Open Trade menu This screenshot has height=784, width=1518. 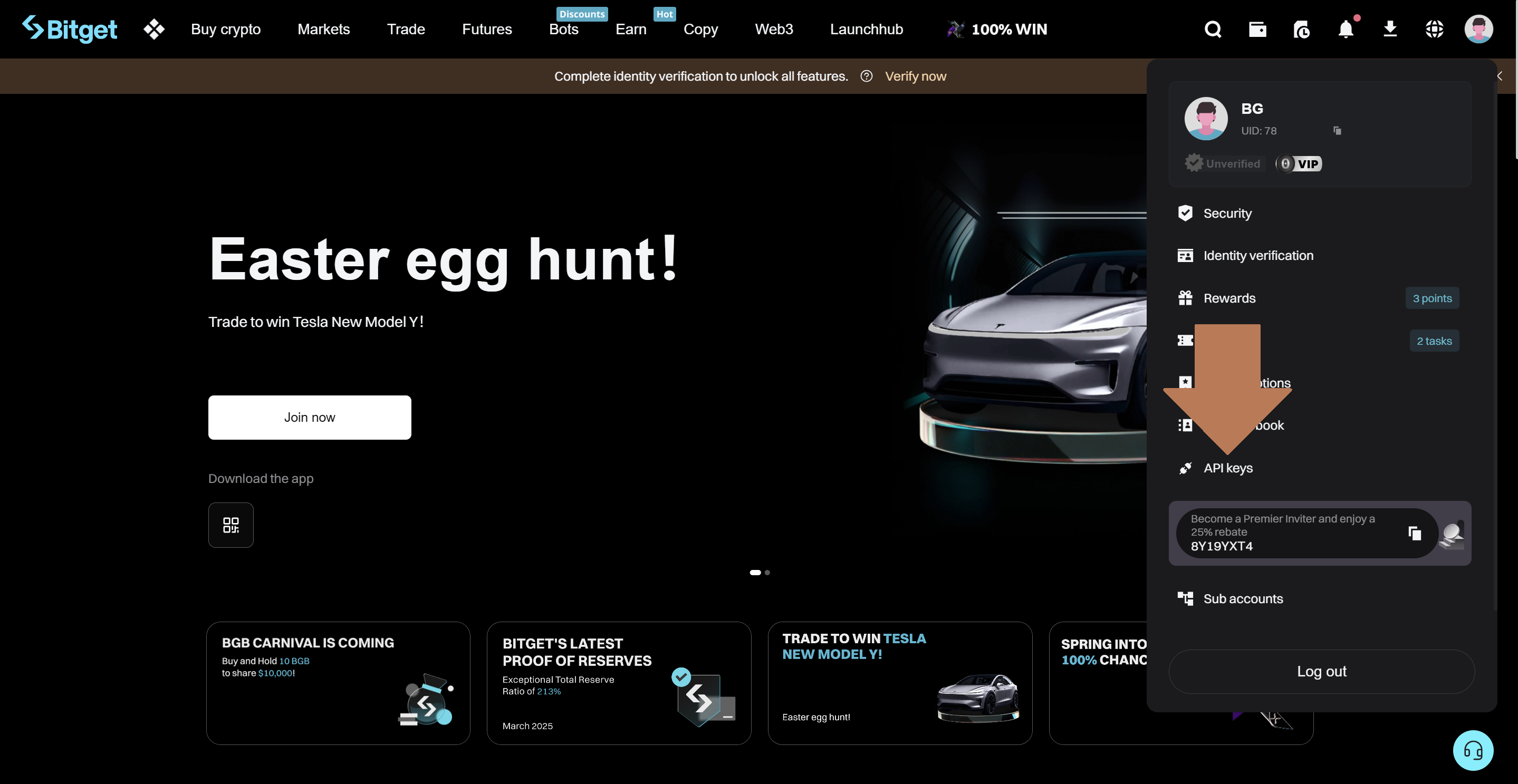tap(406, 29)
